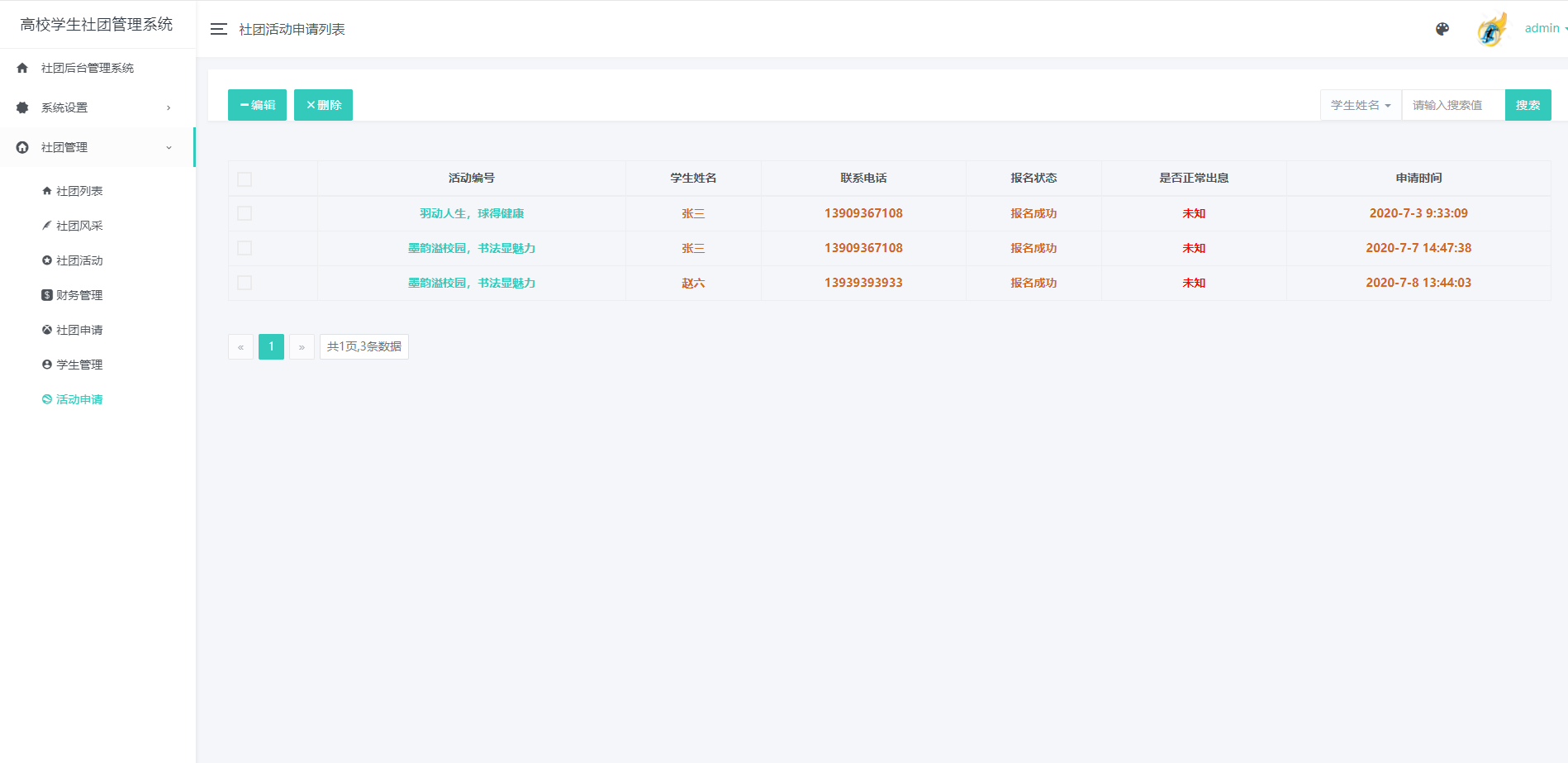The height and width of the screenshot is (763, 1568).
Task: Go to page 1 in pagination
Action: [x=271, y=346]
